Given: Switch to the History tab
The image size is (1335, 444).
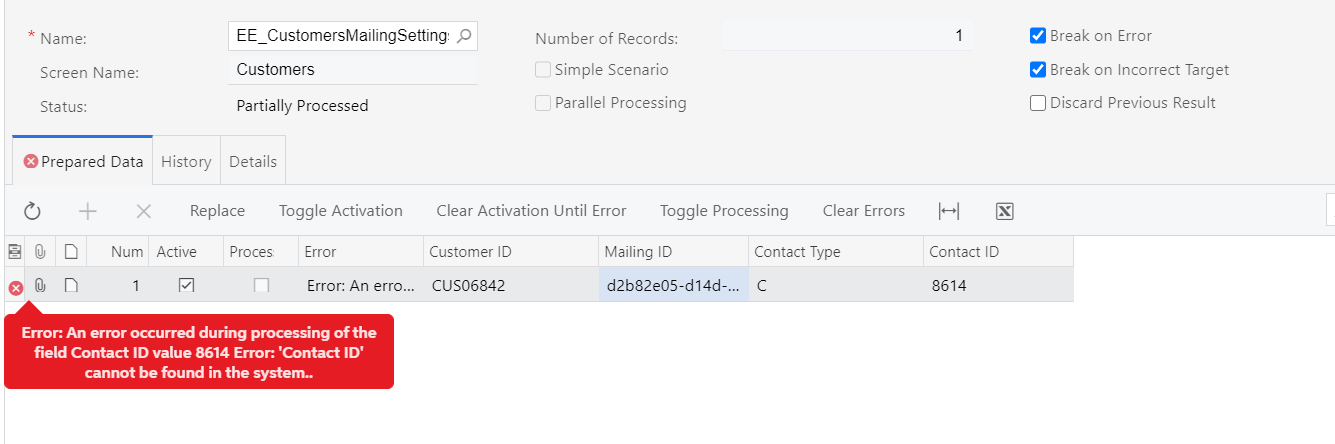Looking at the screenshot, I should [186, 162].
